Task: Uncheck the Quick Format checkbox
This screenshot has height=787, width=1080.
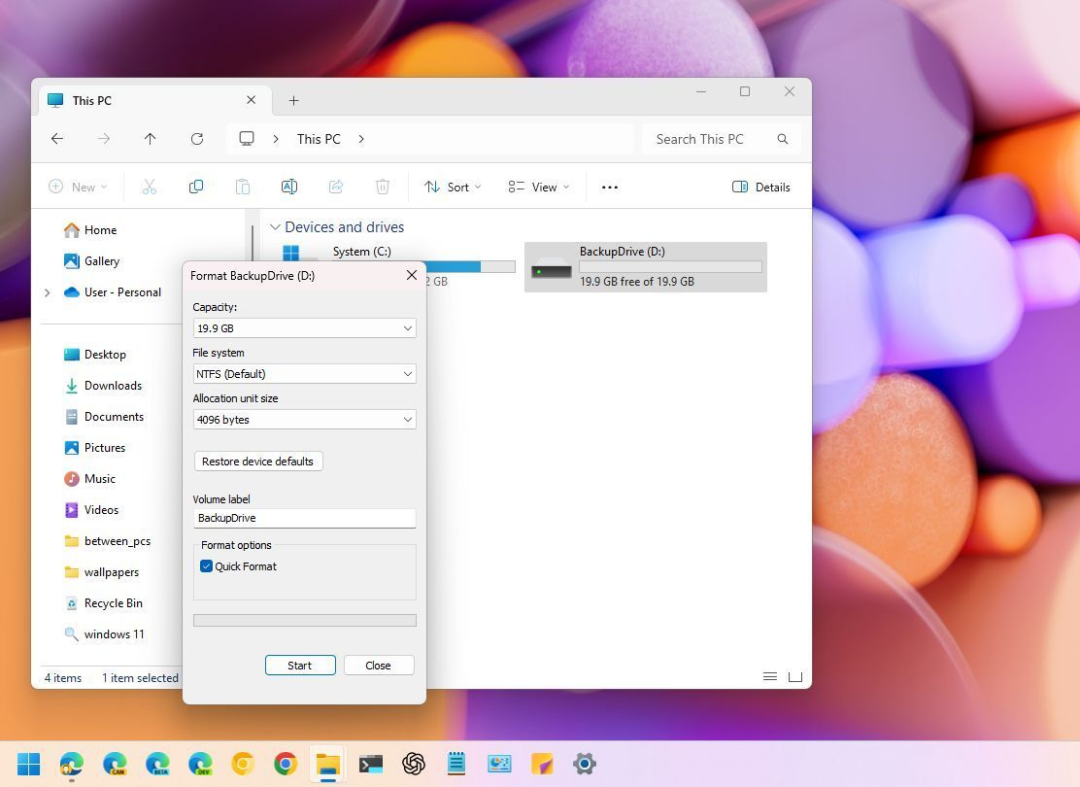Action: tap(206, 566)
